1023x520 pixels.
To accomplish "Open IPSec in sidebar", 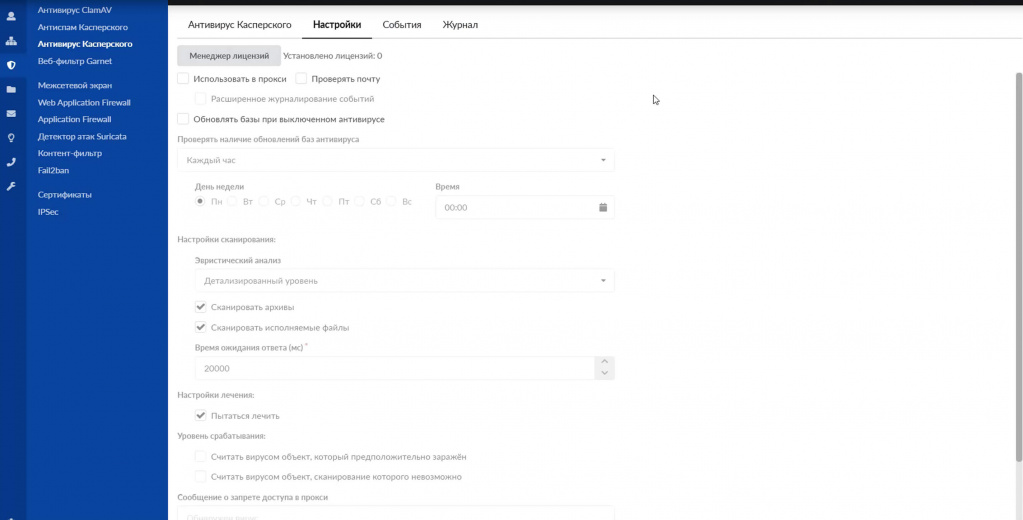I will pos(48,211).
